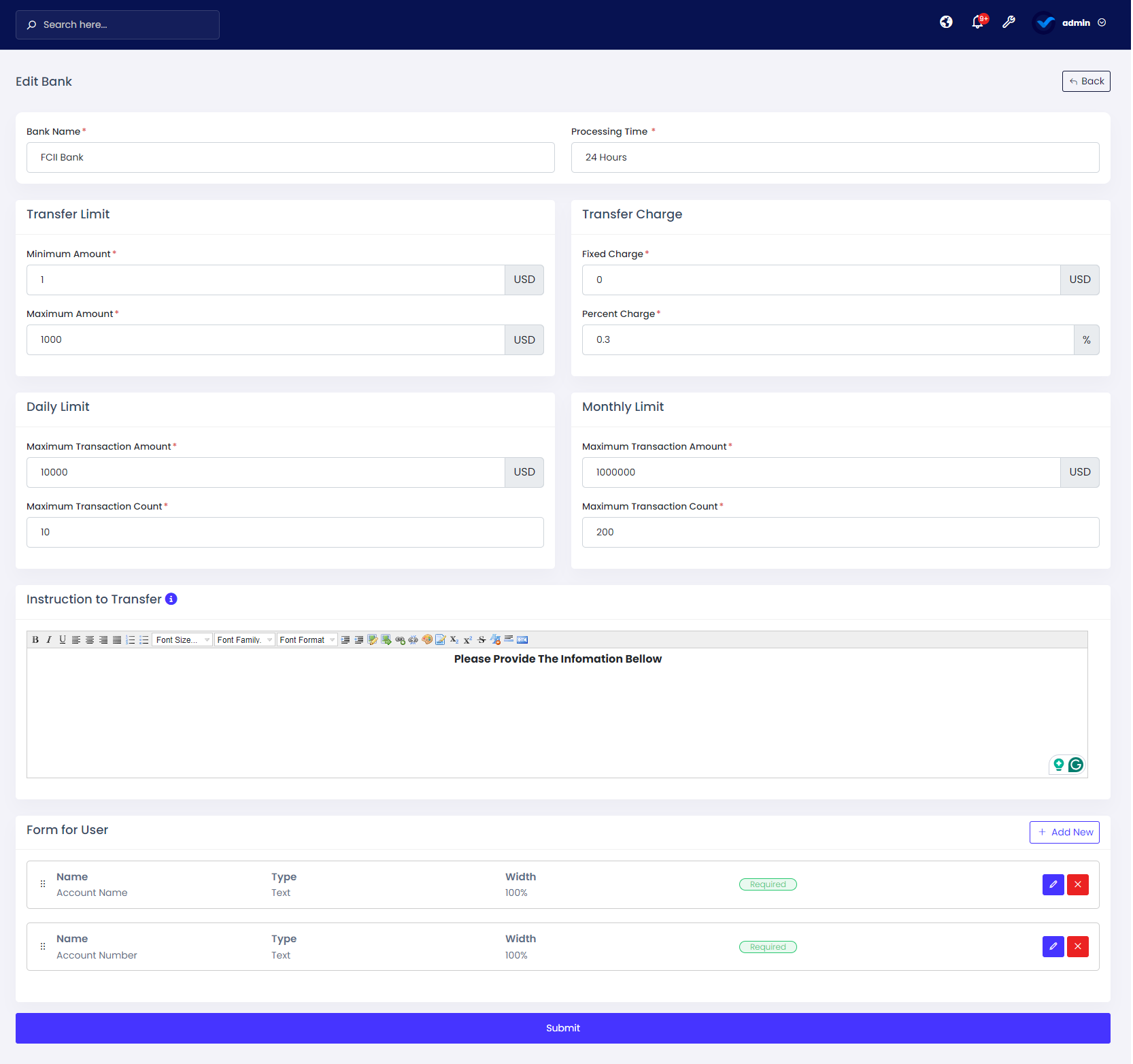Image resolution: width=1133 pixels, height=1064 pixels.
Task: Click the search bar at the top
Action: point(117,24)
